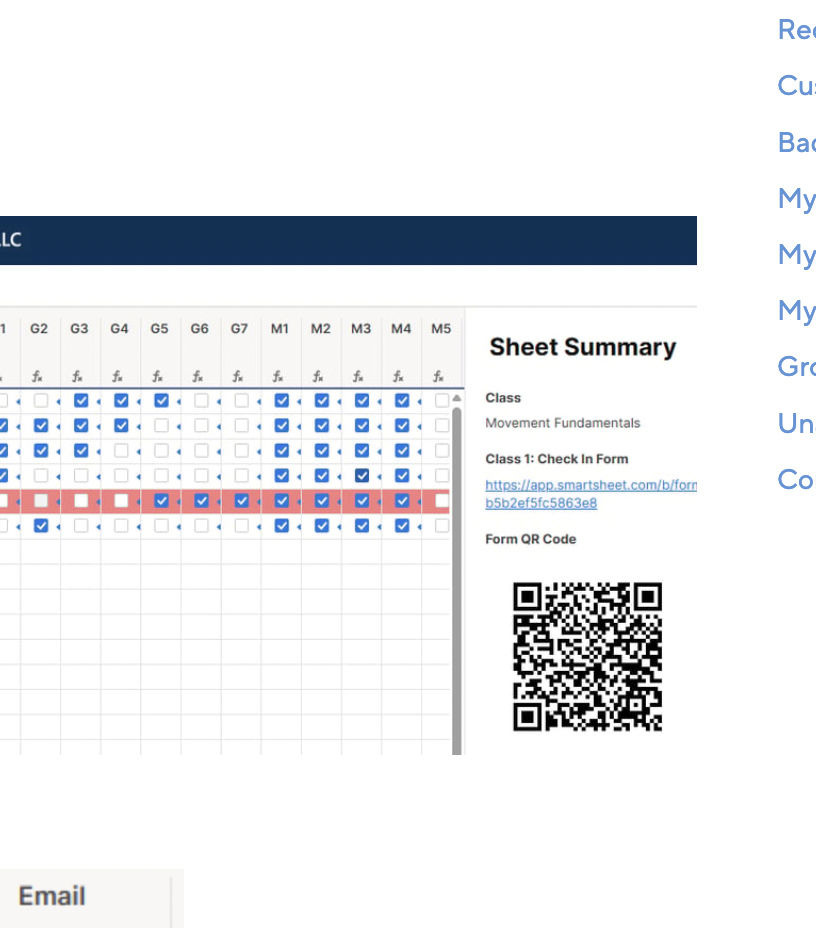The height and width of the screenshot is (928, 816).
Task: Select the G2 column header
Action: click(39, 328)
